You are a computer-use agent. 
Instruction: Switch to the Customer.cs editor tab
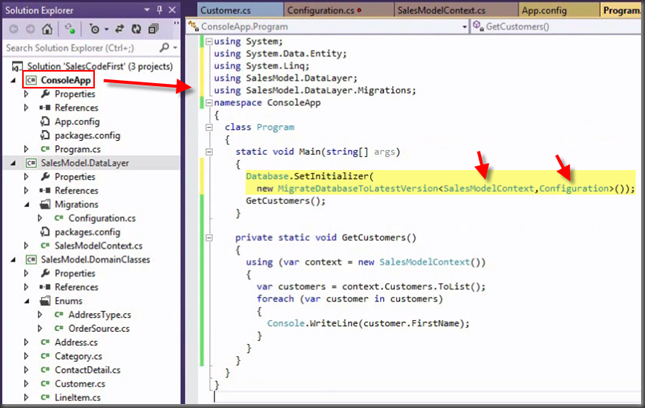click(x=240, y=10)
